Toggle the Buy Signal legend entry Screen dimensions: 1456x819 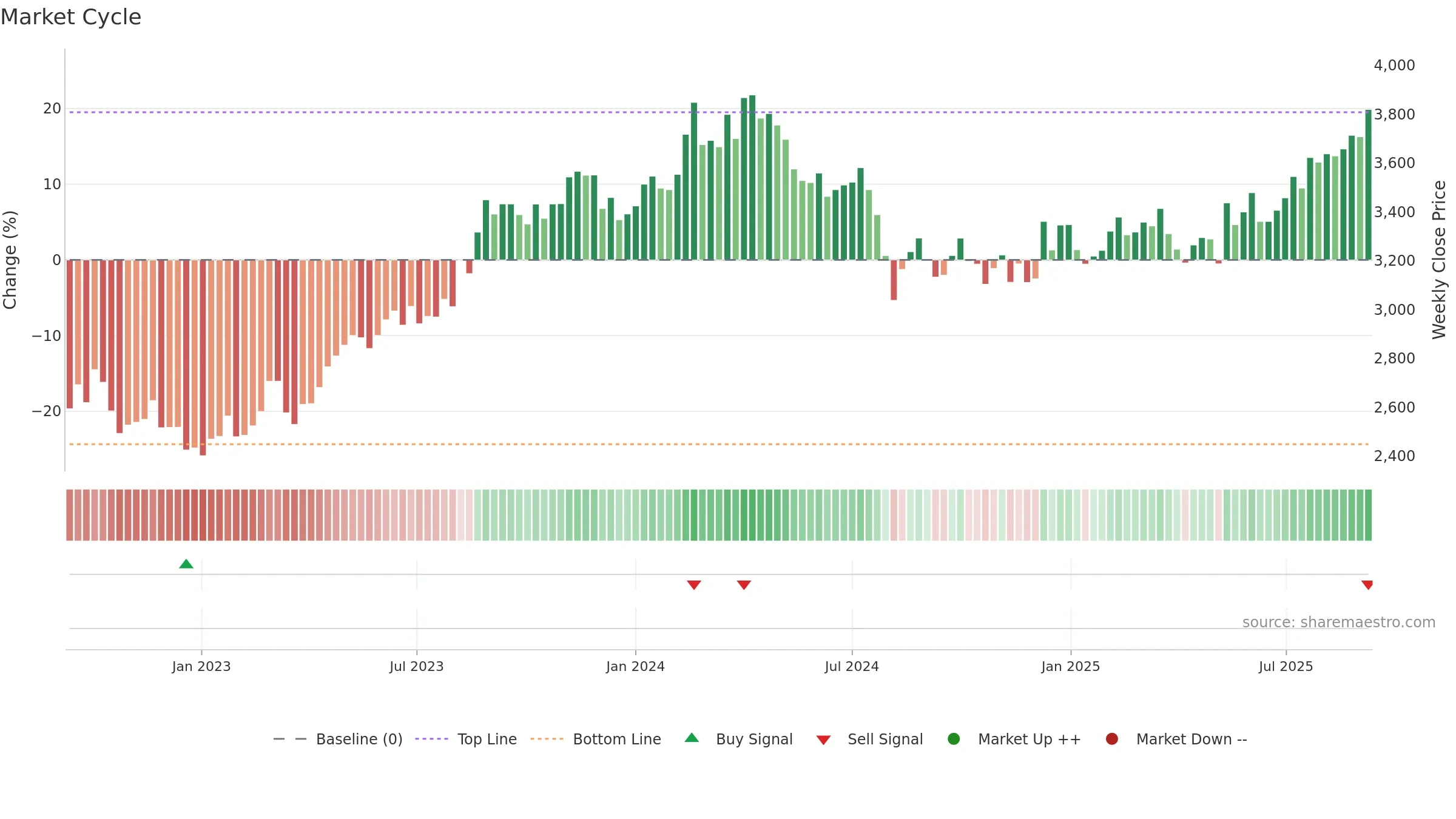click(x=738, y=739)
